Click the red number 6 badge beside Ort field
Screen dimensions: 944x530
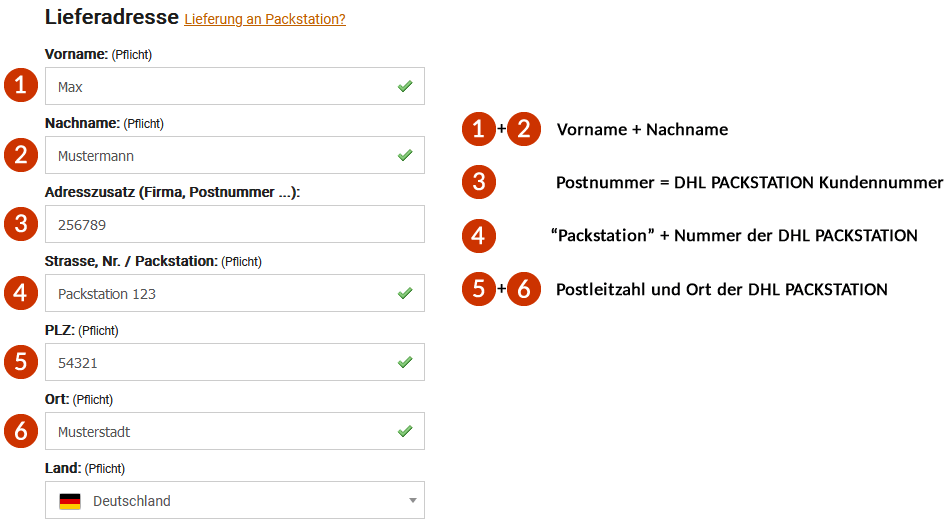pos(21,431)
